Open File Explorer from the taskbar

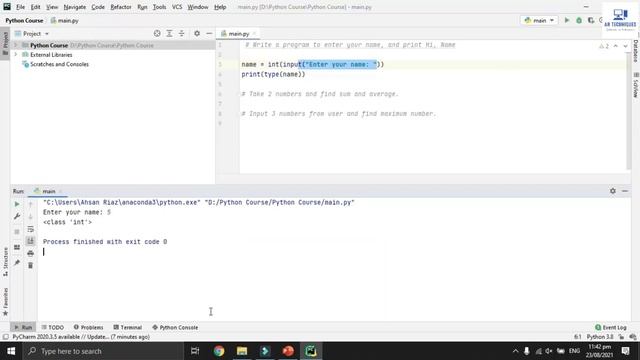coord(242,351)
